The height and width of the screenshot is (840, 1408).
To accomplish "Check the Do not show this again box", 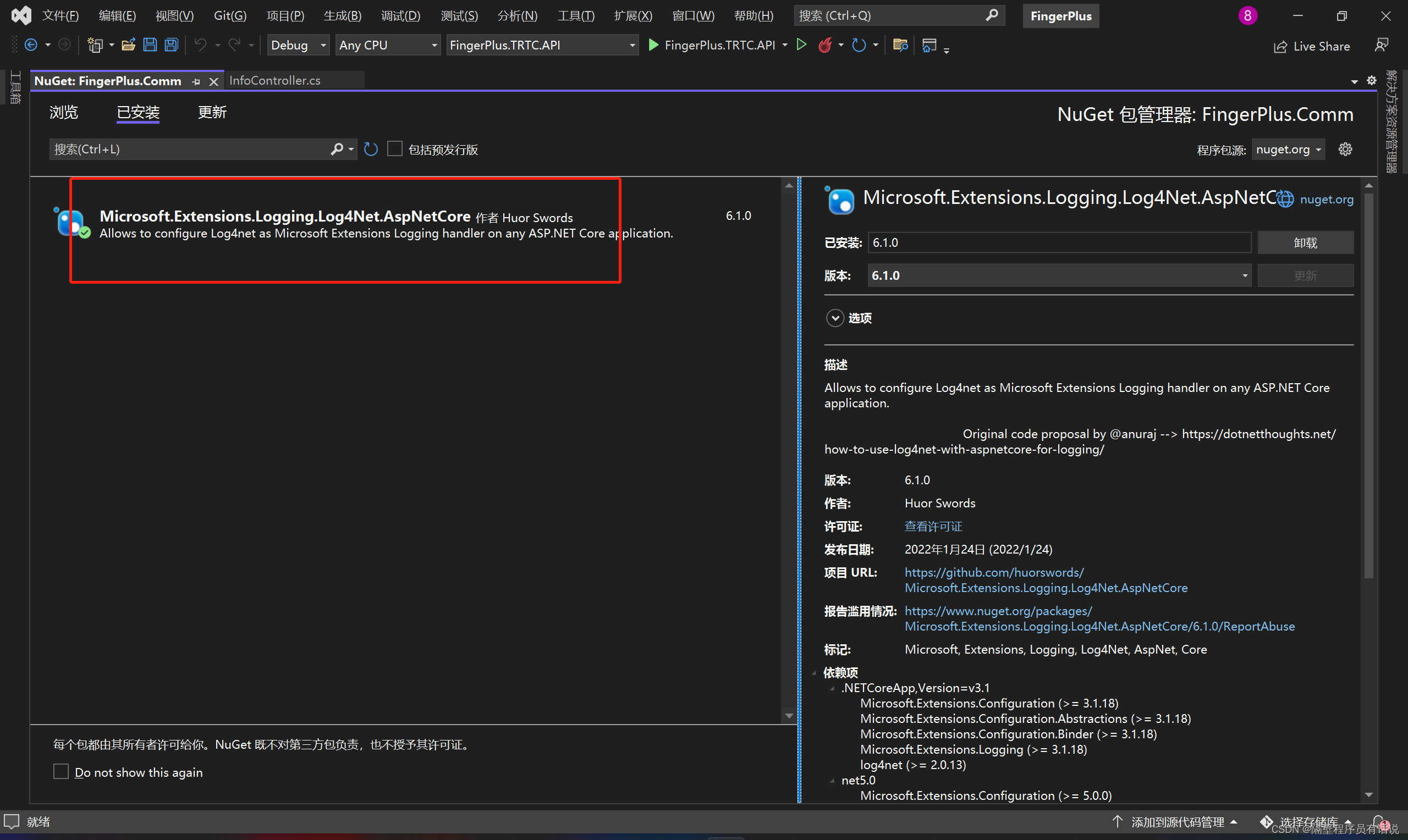I will (61, 771).
